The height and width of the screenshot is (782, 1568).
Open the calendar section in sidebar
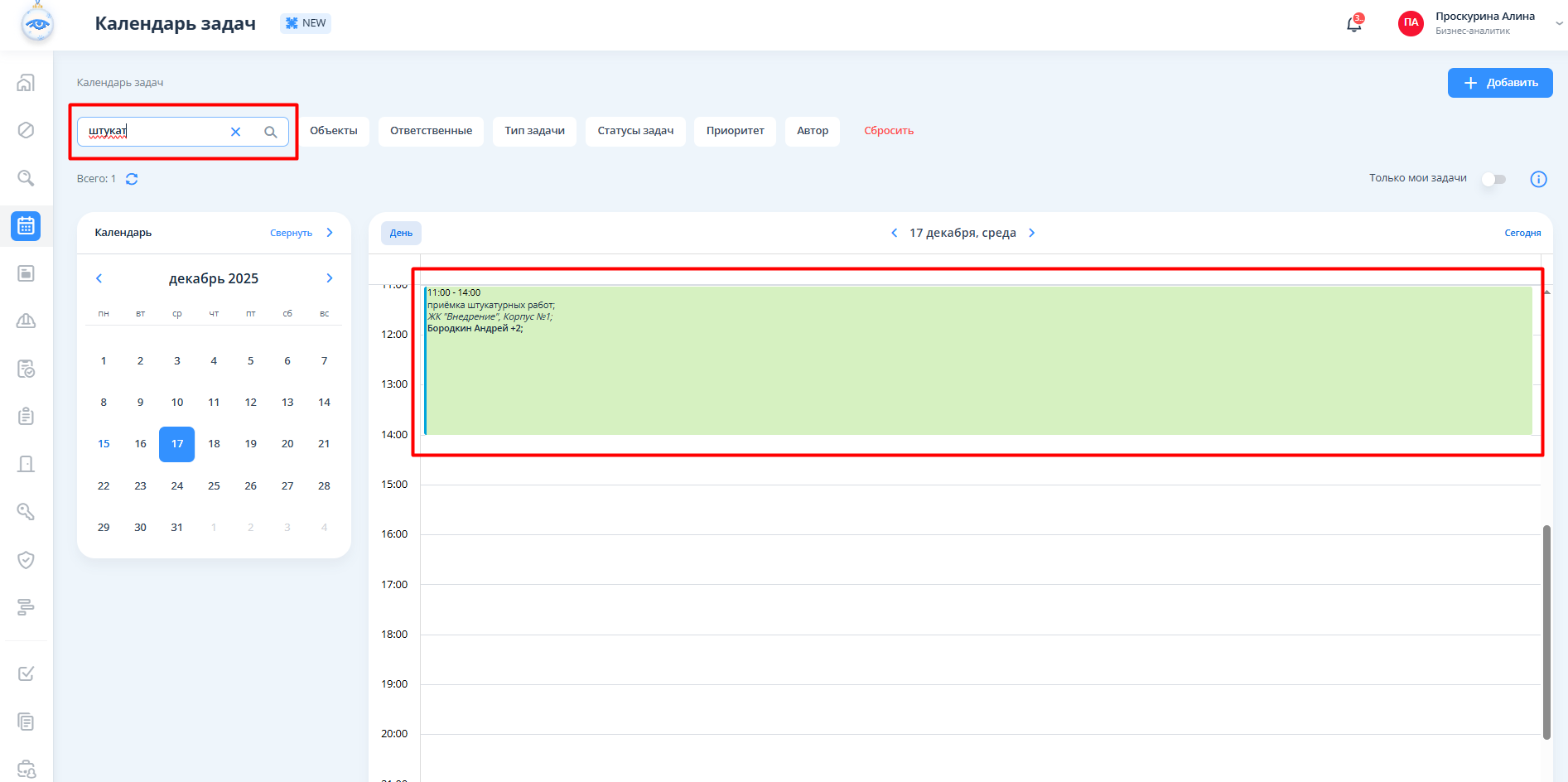[x=26, y=226]
